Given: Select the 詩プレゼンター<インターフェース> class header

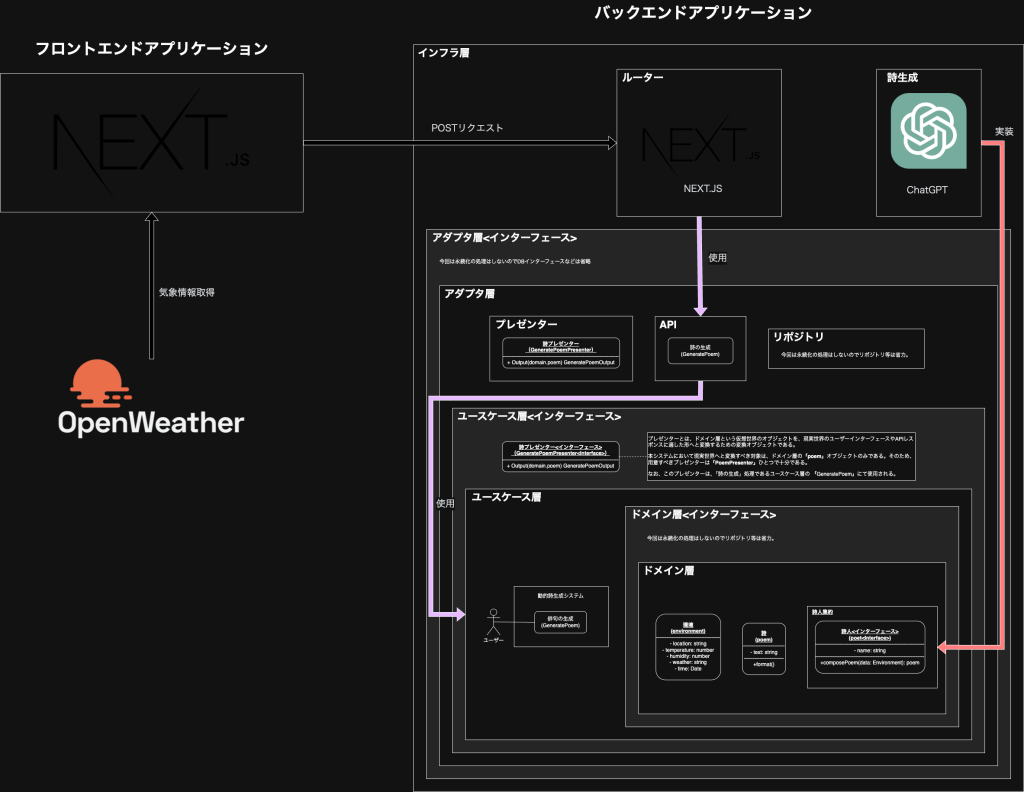Looking at the screenshot, I should (x=560, y=450).
